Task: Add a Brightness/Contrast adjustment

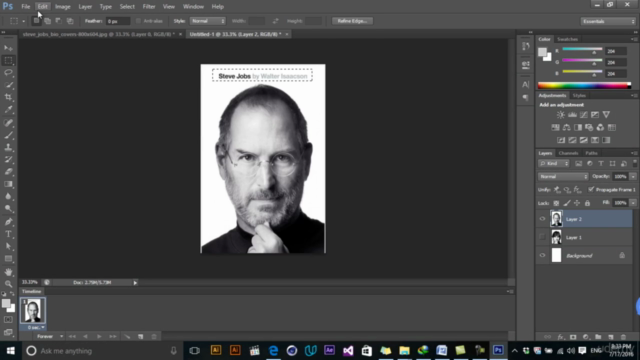Action: click(x=561, y=115)
